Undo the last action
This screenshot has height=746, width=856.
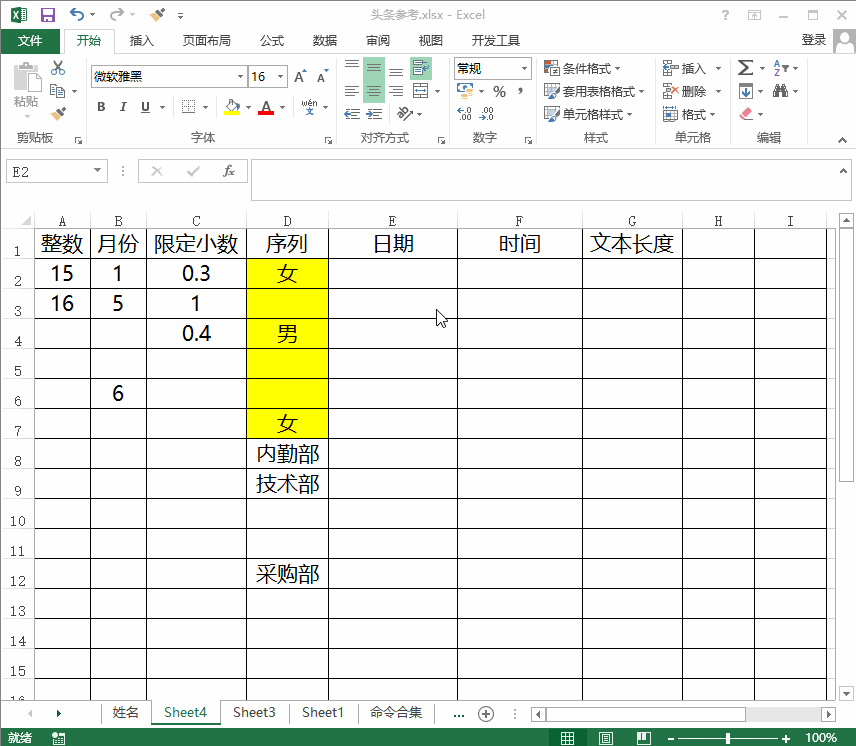pos(76,15)
